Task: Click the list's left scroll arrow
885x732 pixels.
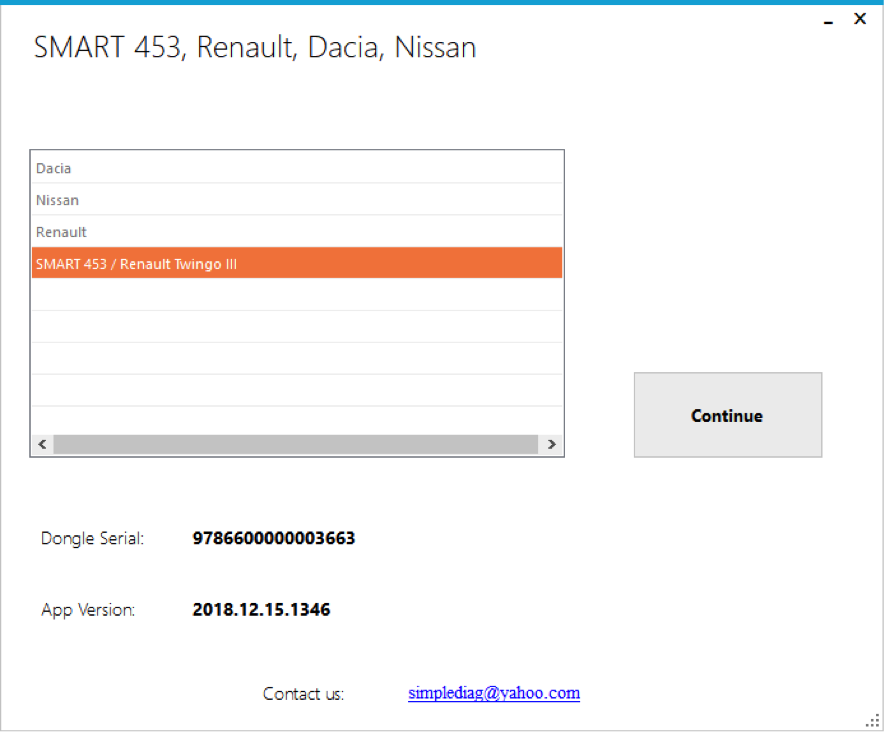Action: (42, 444)
